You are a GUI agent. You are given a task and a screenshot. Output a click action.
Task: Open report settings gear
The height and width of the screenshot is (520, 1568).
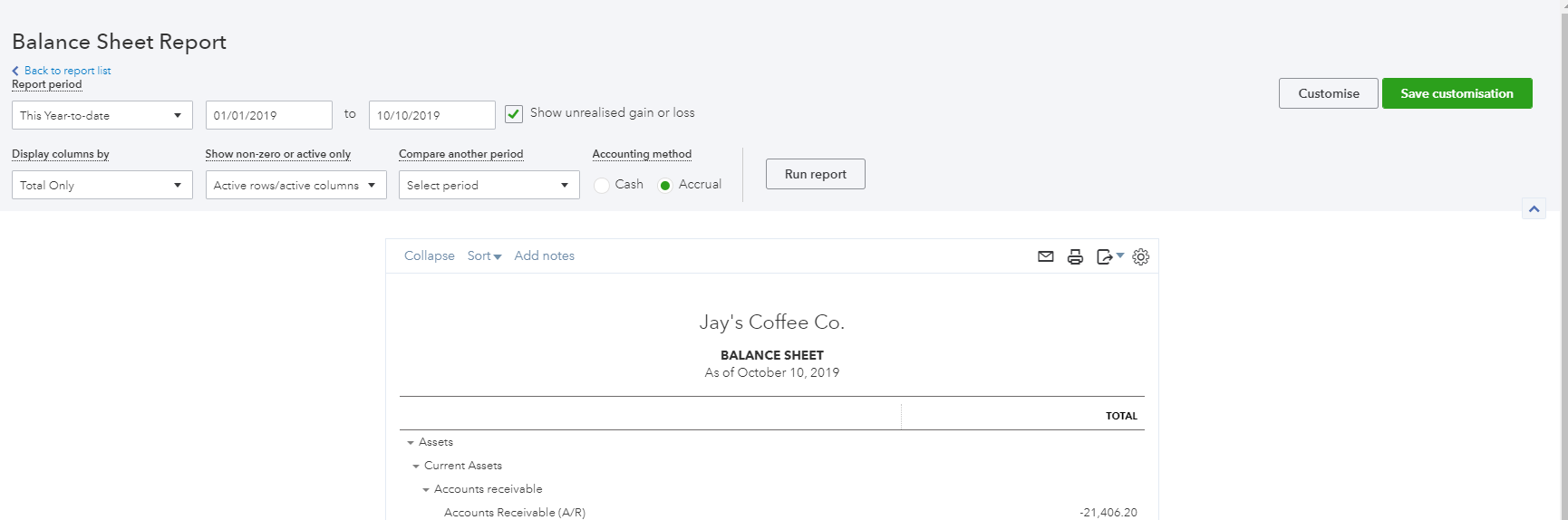coord(1141,256)
